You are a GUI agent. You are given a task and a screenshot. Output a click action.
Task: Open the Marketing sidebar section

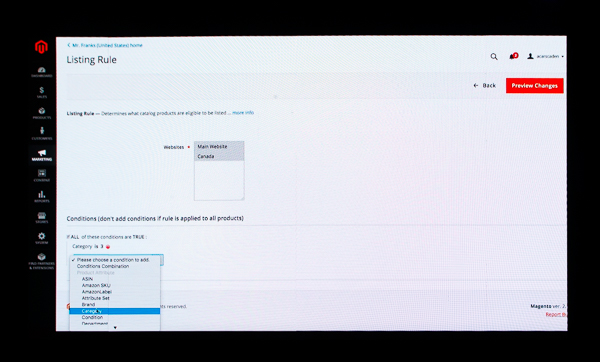(x=42, y=155)
